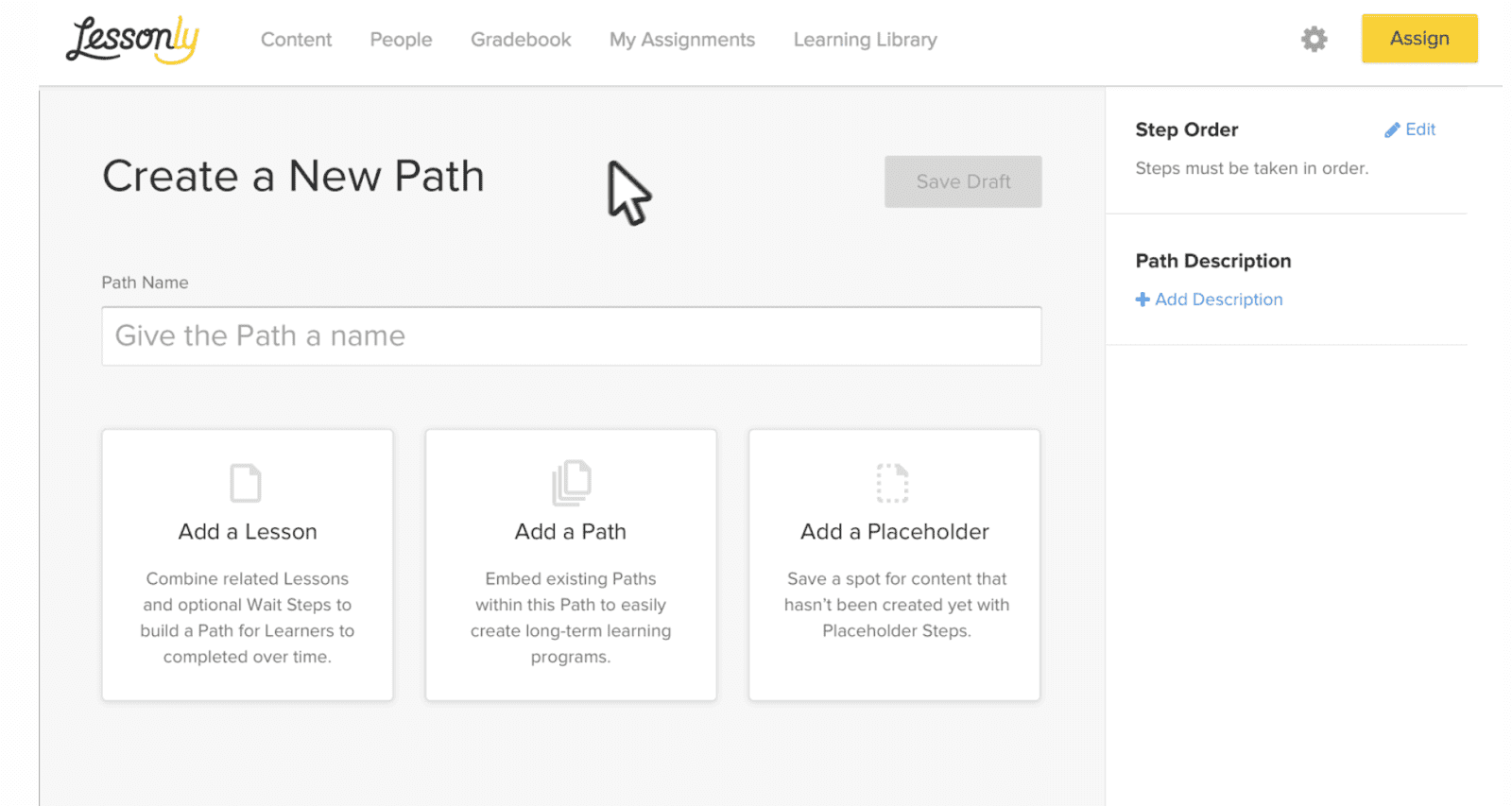This screenshot has width=1512, height=806.
Task: Click the dashed placeholder icon
Action: click(x=892, y=483)
